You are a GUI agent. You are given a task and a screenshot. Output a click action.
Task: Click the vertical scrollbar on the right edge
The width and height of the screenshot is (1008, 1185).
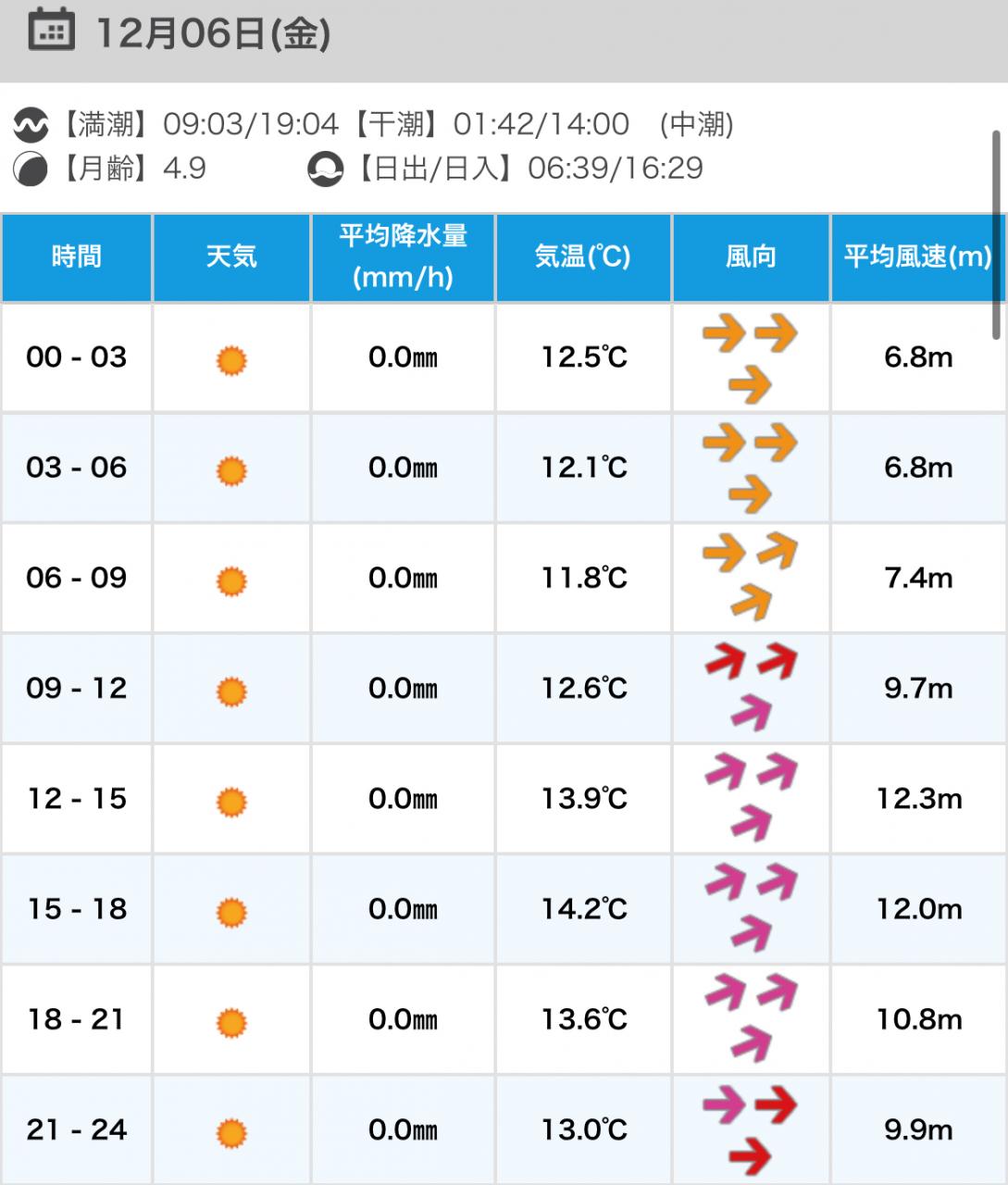[997, 236]
